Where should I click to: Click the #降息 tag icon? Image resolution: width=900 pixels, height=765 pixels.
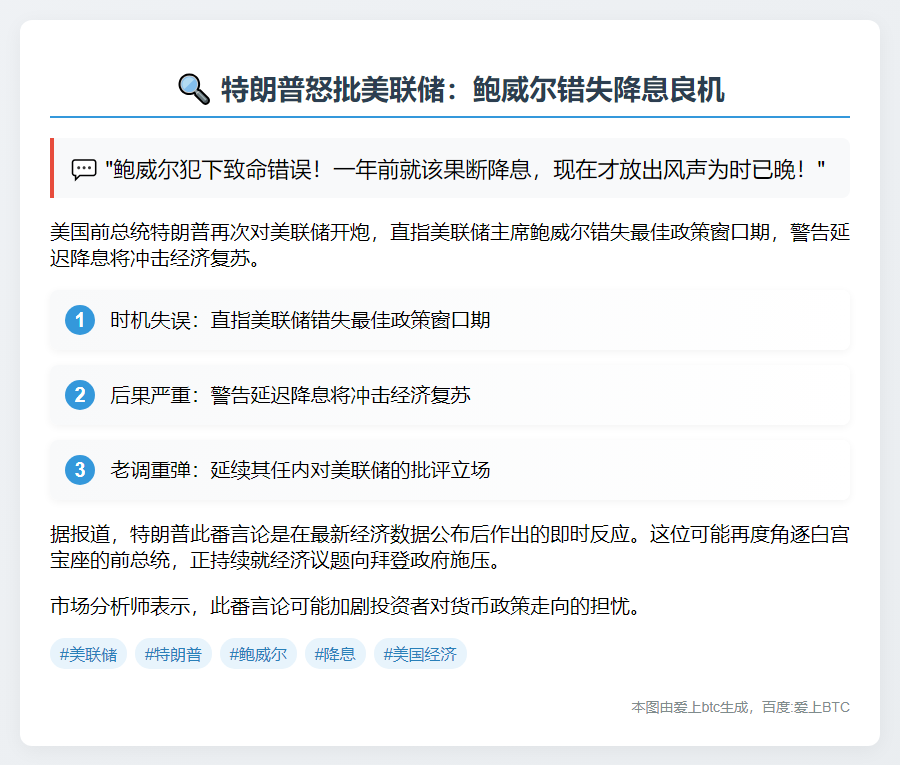tap(335, 654)
